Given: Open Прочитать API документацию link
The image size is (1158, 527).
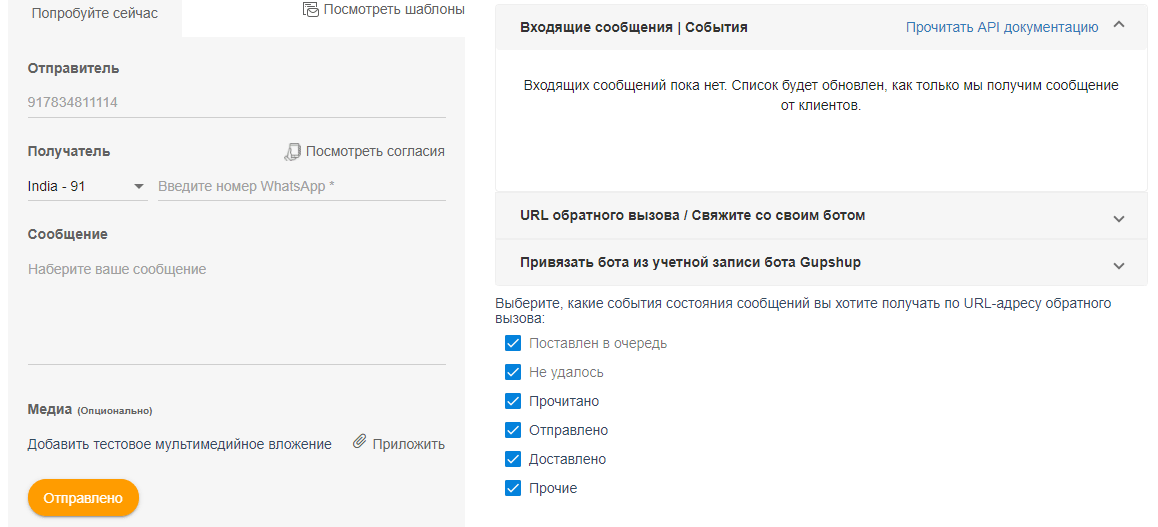Looking at the screenshot, I should (x=1002, y=27).
